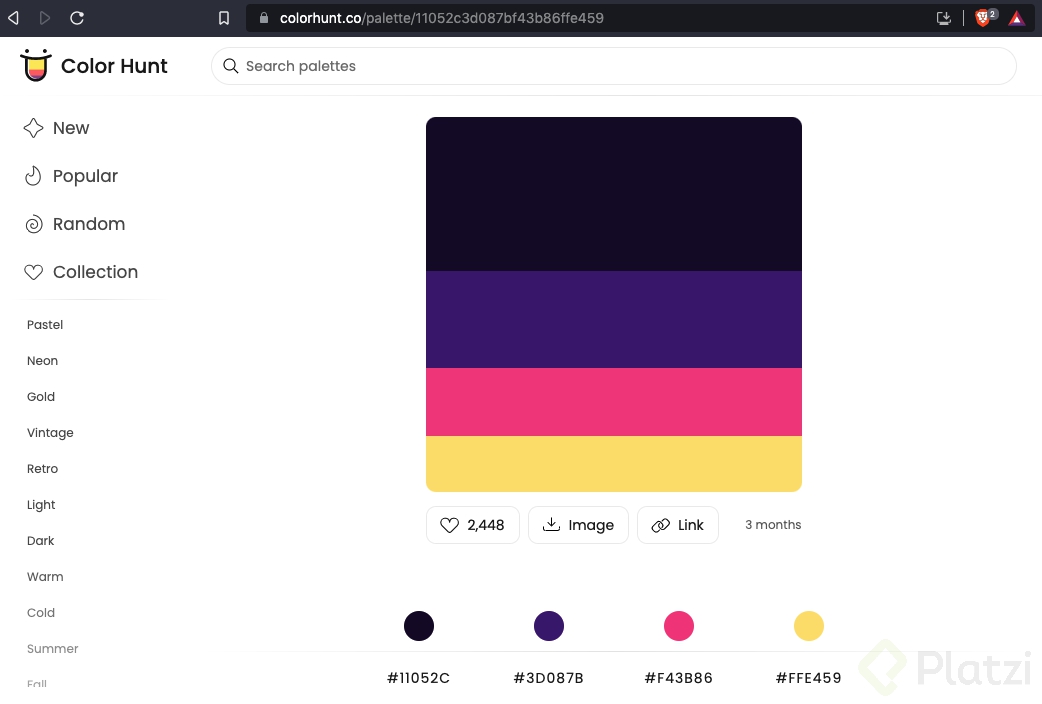Select the Warm tag
This screenshot has height=704, width=1042.
(x=45, y=576)
